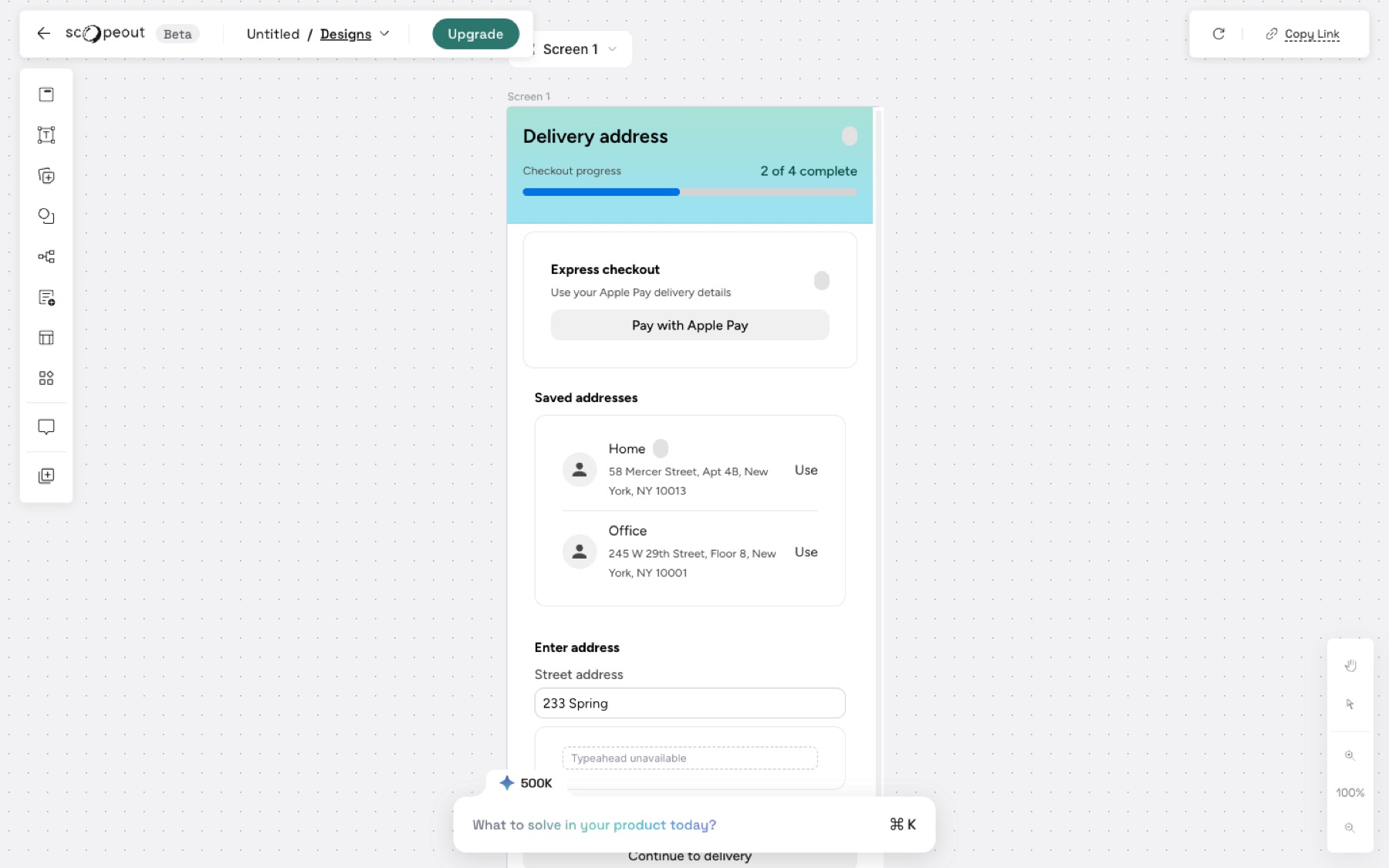This screenshot has height=868, width=1389.
Task: Click the add screen copy icon
Action: point(46,176)
